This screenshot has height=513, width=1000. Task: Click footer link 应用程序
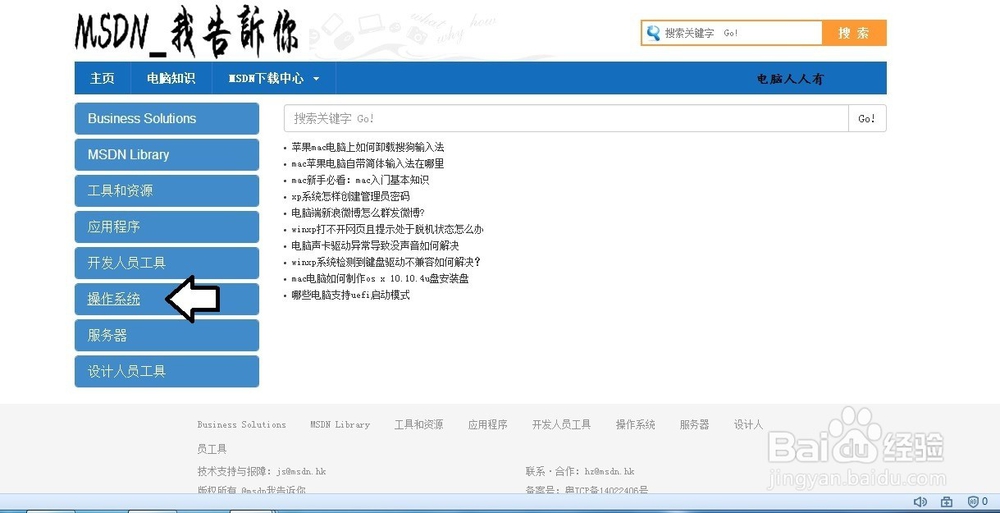pos(488,424)
